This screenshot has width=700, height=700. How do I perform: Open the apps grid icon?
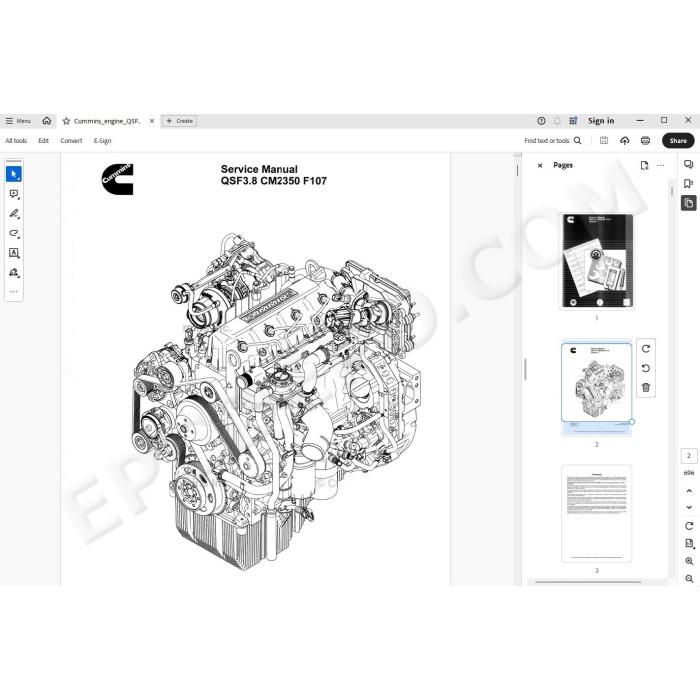pyautogui.click(x=573, y=121)
